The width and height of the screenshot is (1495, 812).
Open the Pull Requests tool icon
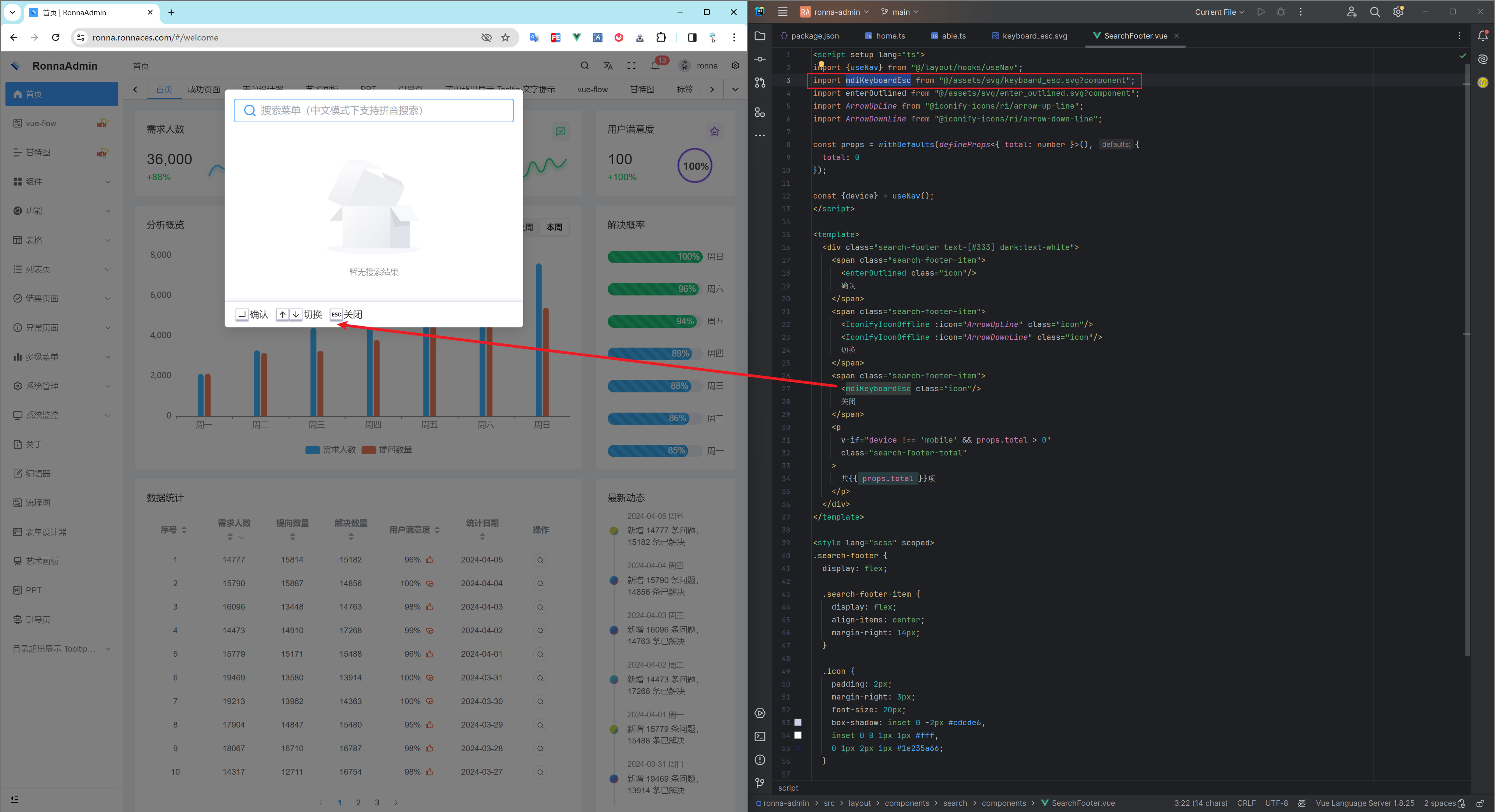760,83
